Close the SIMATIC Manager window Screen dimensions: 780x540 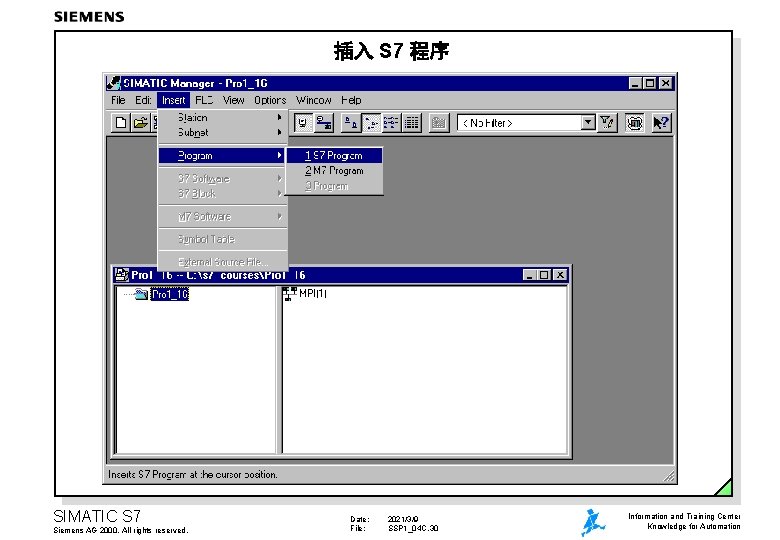(666, 83)
